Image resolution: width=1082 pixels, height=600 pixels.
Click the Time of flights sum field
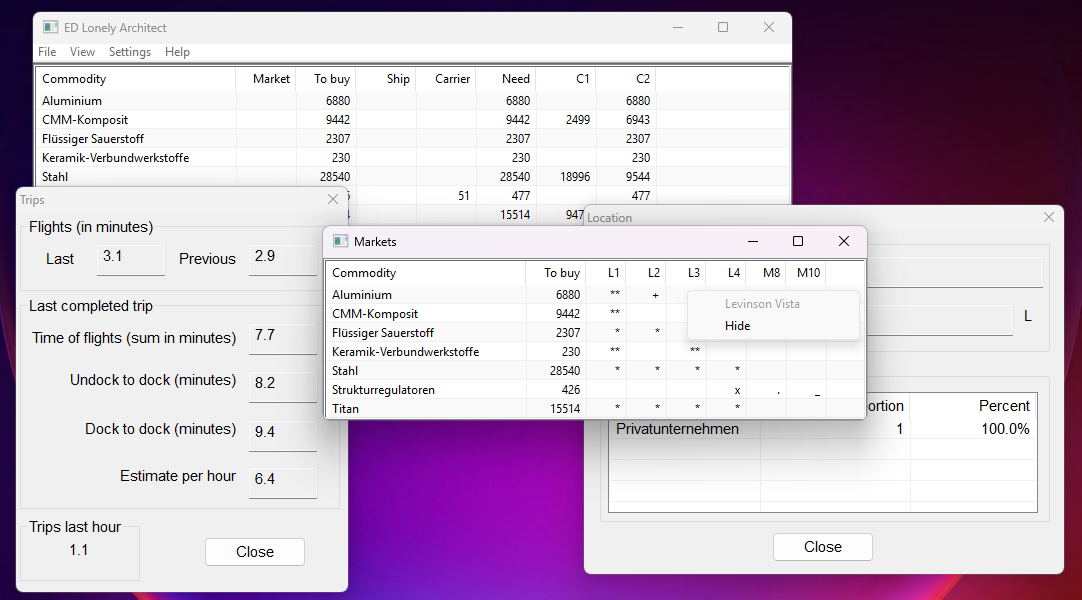[283, 338]
